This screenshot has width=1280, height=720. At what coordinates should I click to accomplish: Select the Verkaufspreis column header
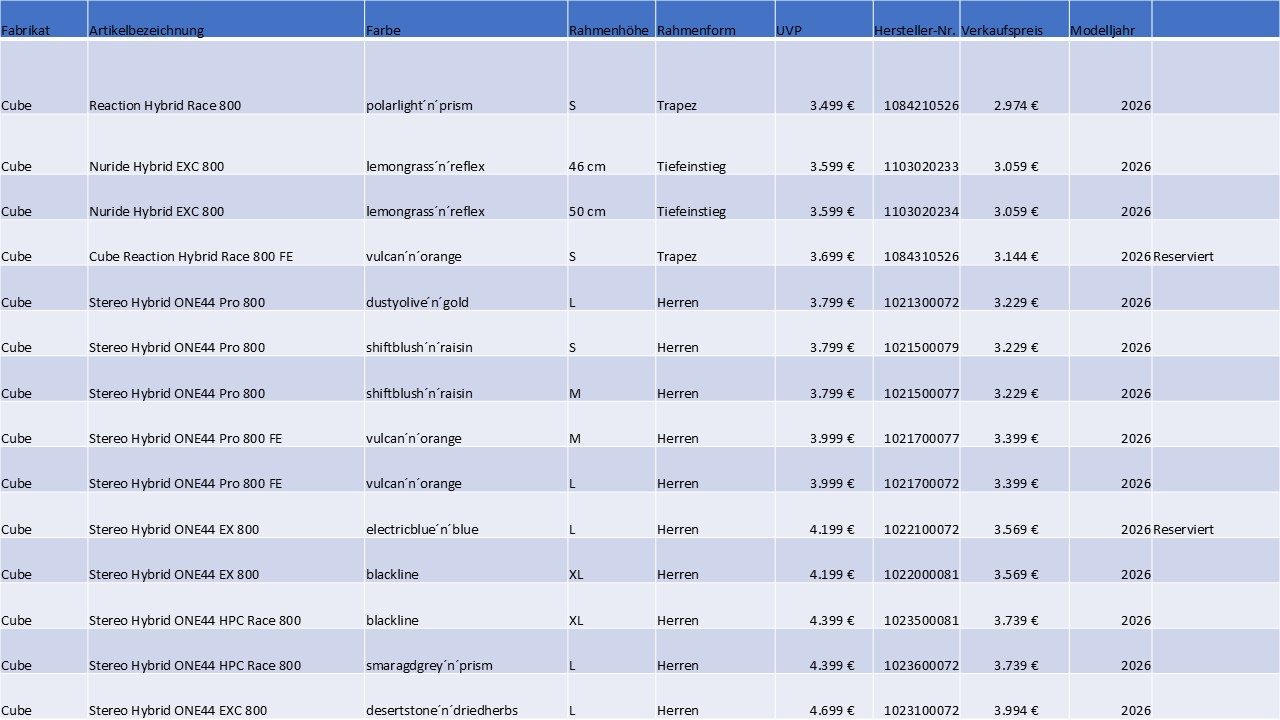click(x=1002, y=30)
